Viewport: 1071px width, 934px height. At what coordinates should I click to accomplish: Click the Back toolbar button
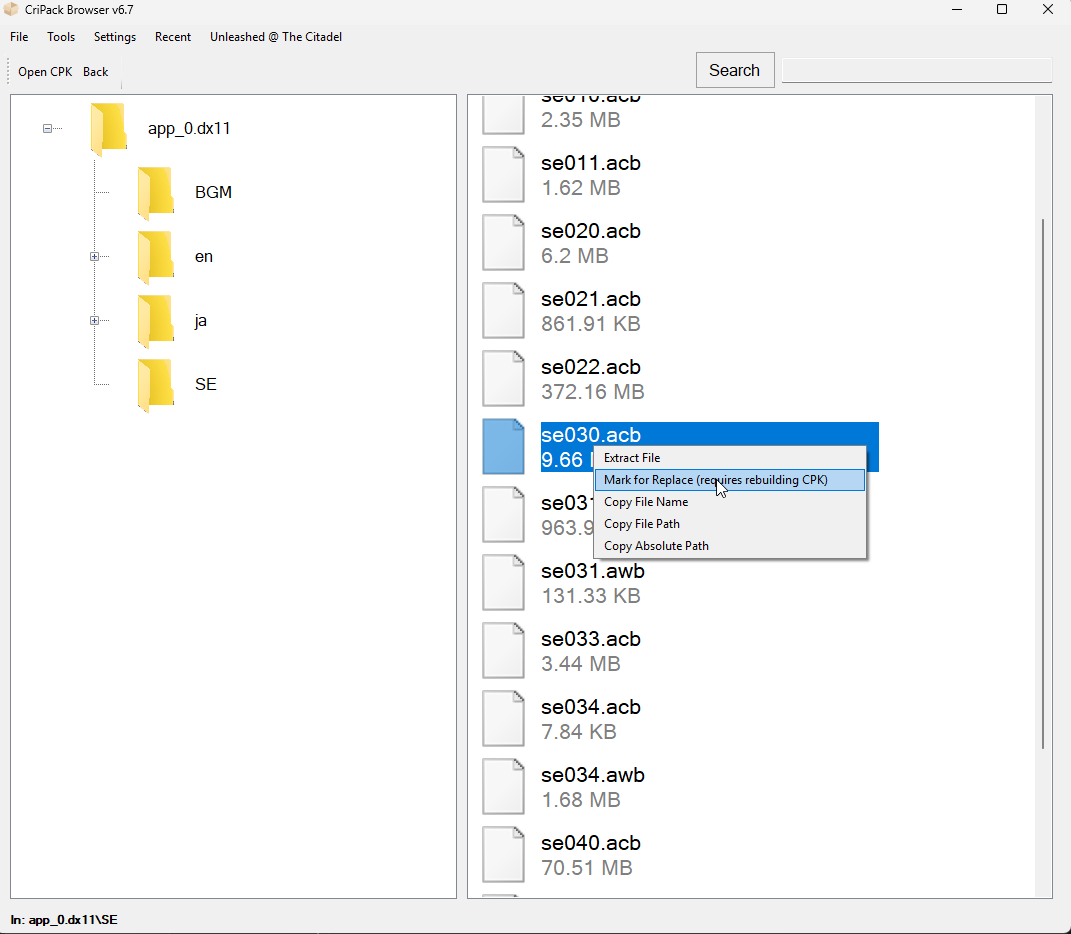click(96, 72)
